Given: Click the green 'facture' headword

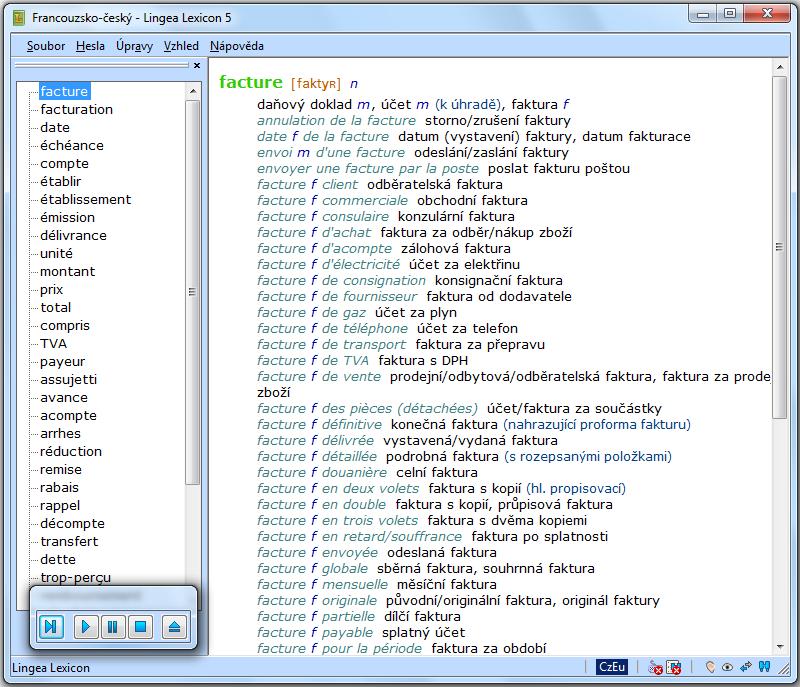Looking at the screenshot, I should (251, 82).
